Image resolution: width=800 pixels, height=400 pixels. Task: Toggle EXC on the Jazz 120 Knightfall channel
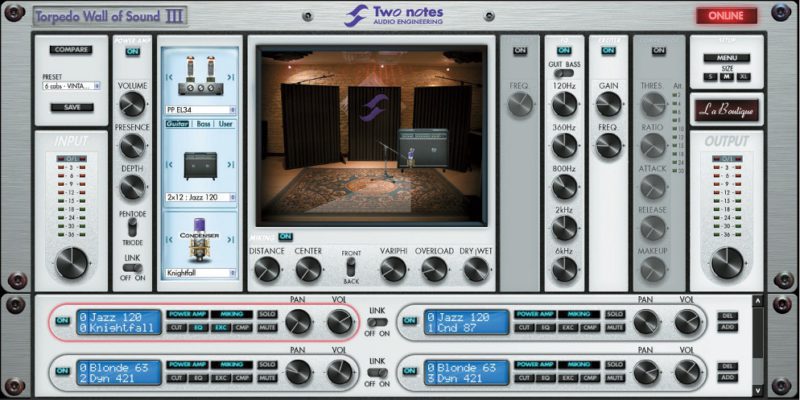220,328
